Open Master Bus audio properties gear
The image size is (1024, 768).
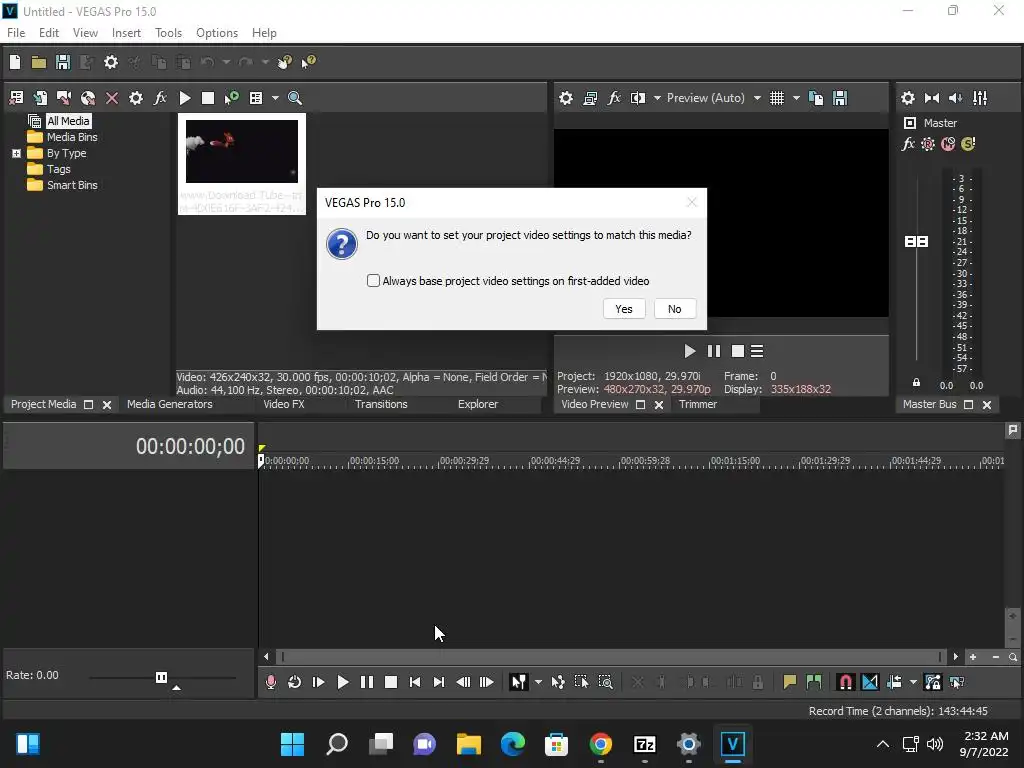[x=908, y=98]
